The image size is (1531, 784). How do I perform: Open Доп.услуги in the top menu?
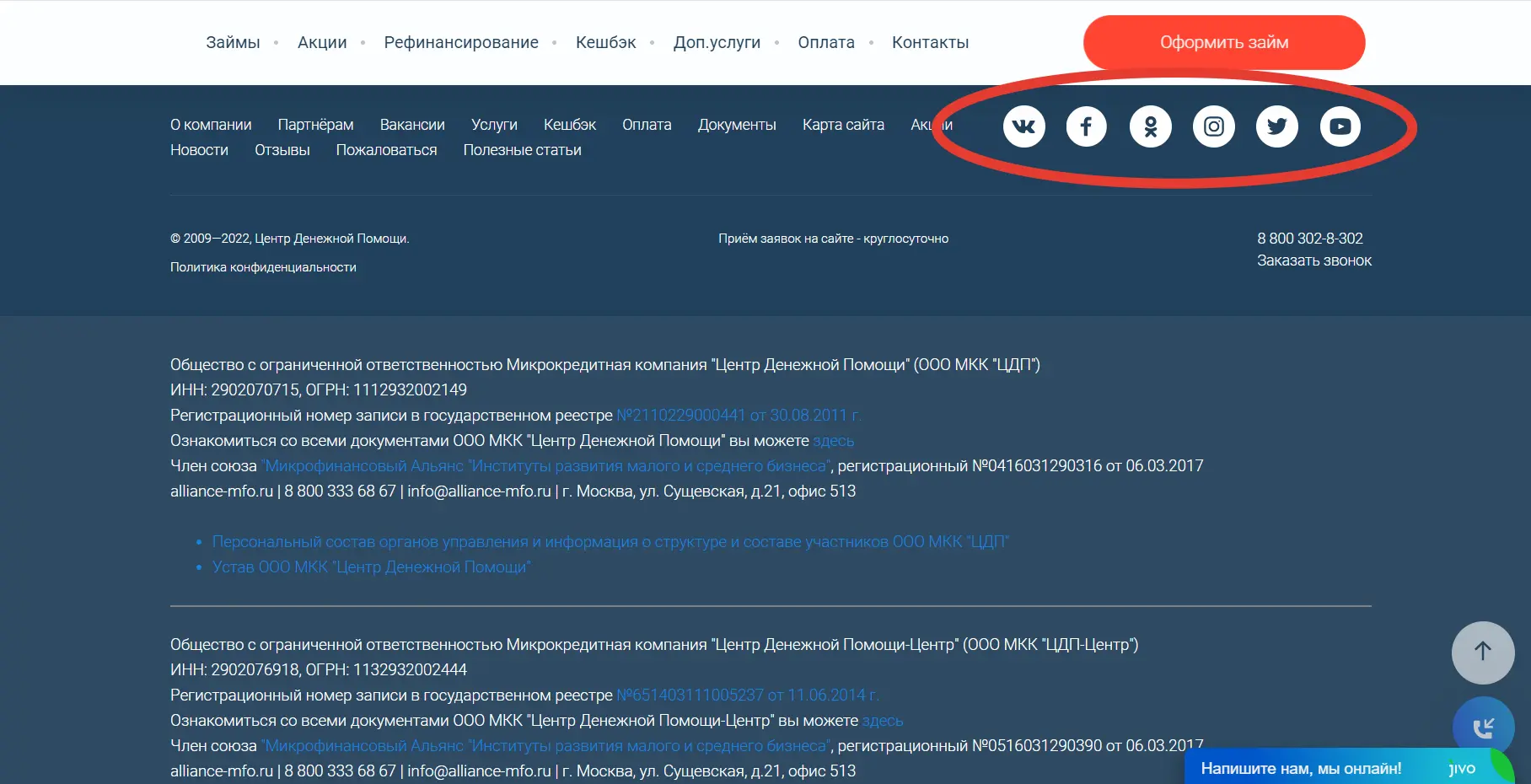[717, 42]
